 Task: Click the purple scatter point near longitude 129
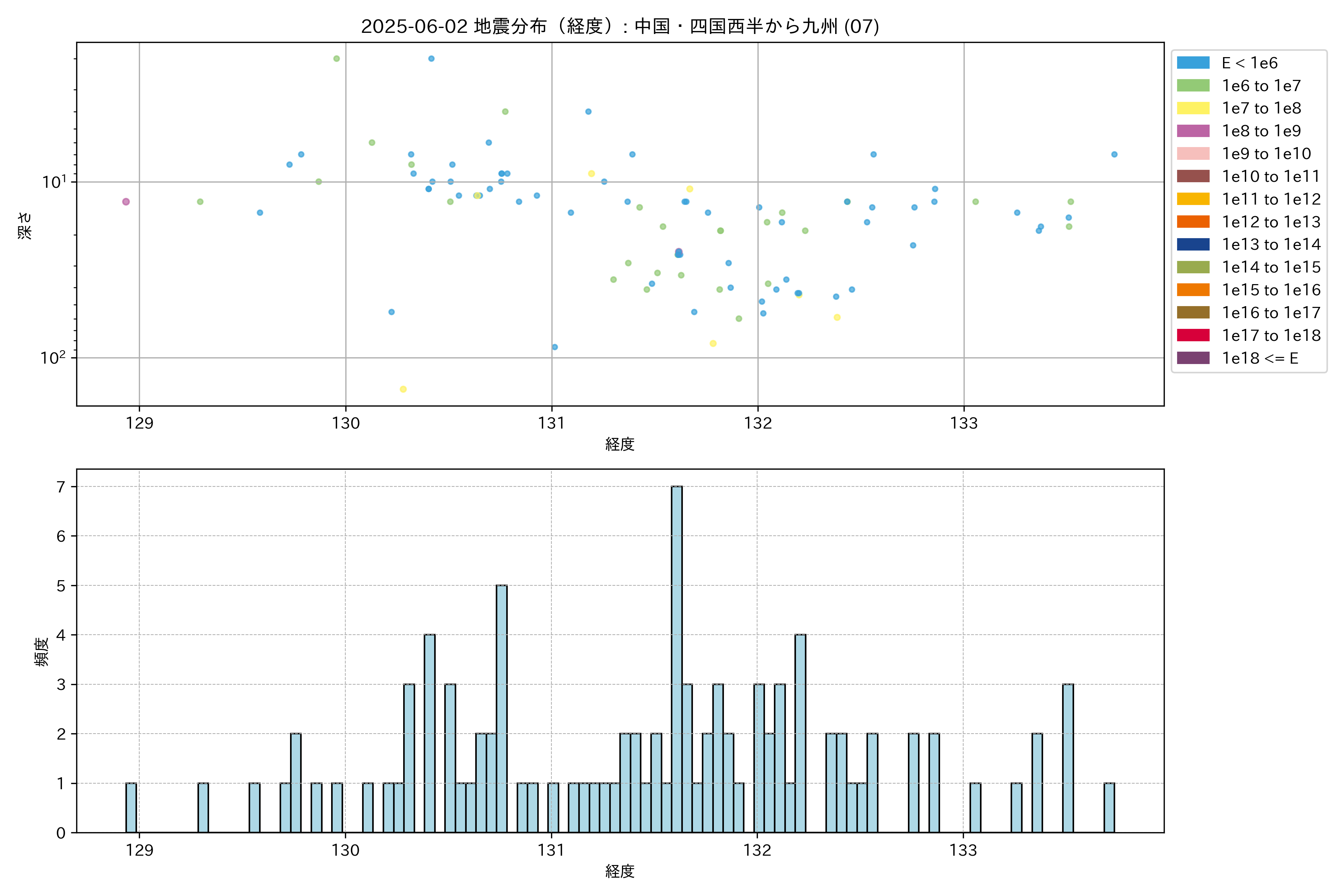(x=126, y=202)
